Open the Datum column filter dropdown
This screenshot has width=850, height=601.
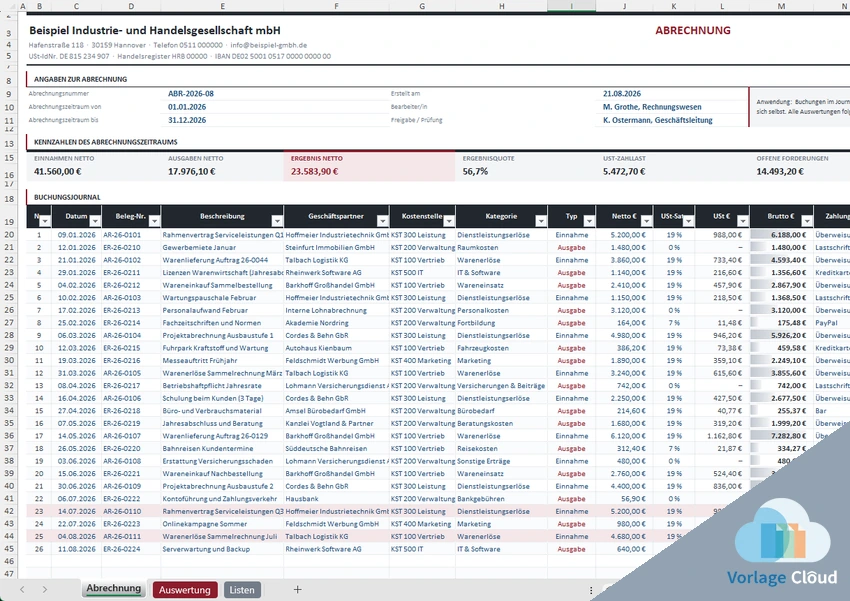click(95, 221)
